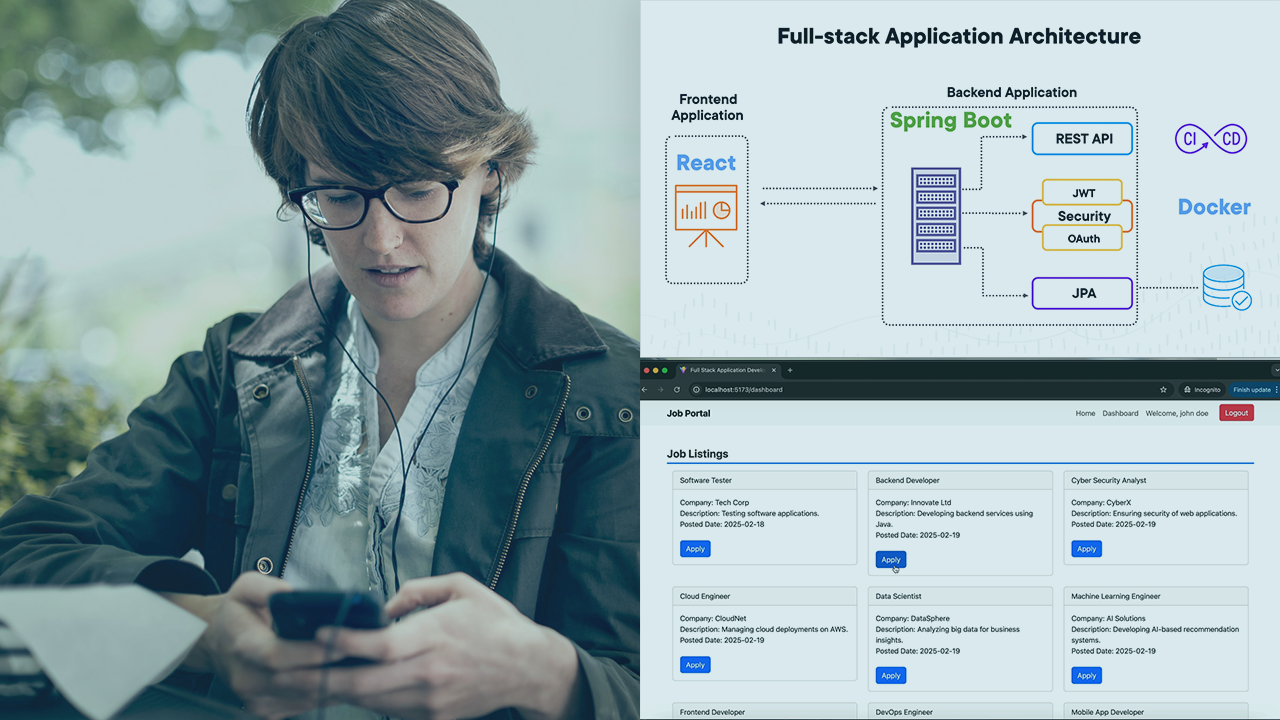
Task: Apply to the Cyber Security Analyst job
Action: pos(1086,549)
